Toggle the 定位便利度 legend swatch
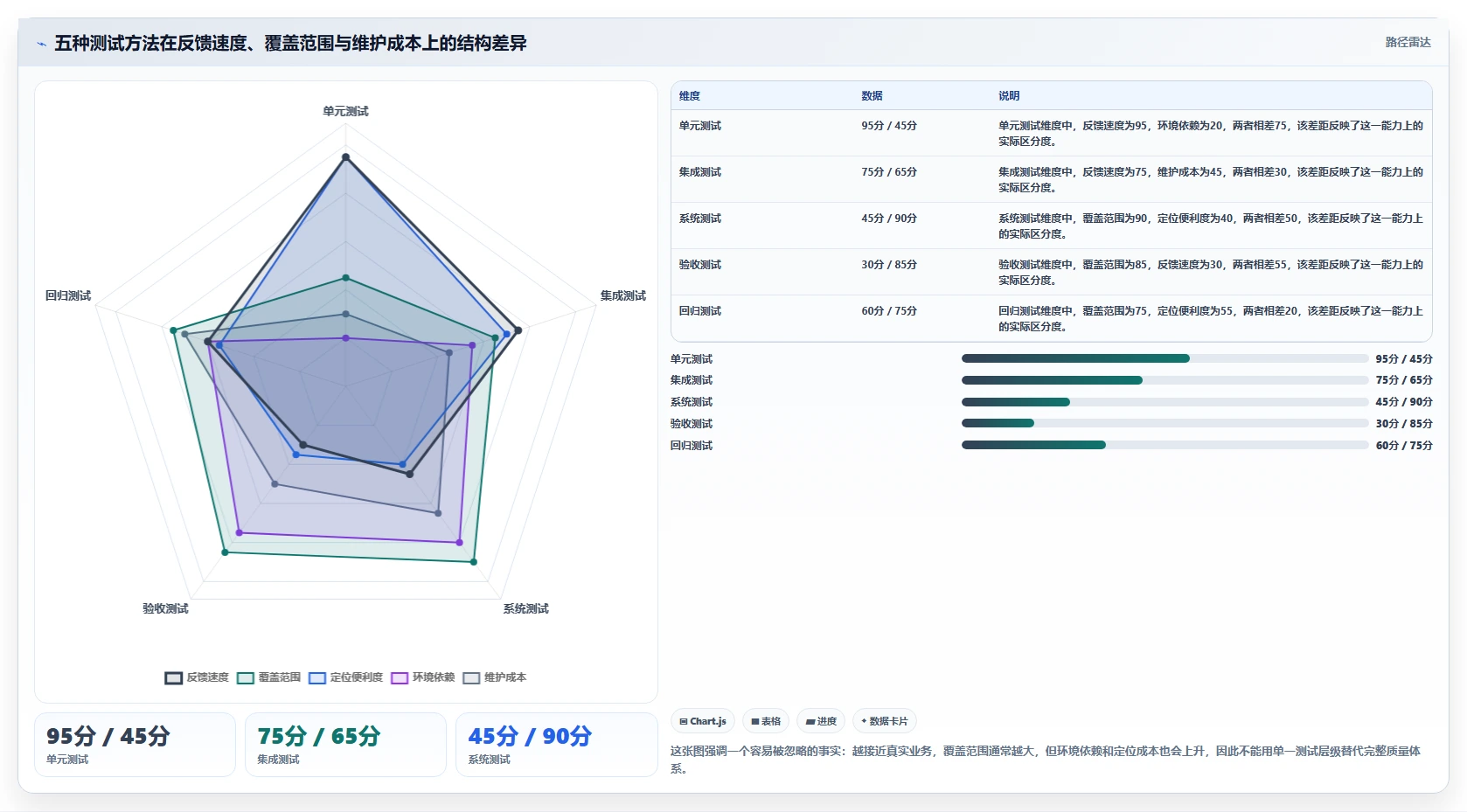This screenshot has height=812, width=1467. [x=317, y=678]
